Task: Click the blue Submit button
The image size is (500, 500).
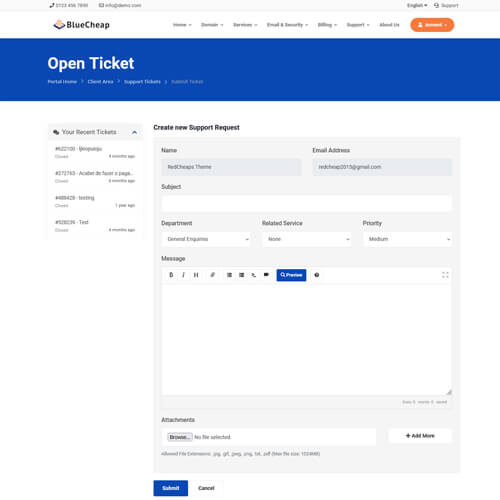Action: (171, 488)
